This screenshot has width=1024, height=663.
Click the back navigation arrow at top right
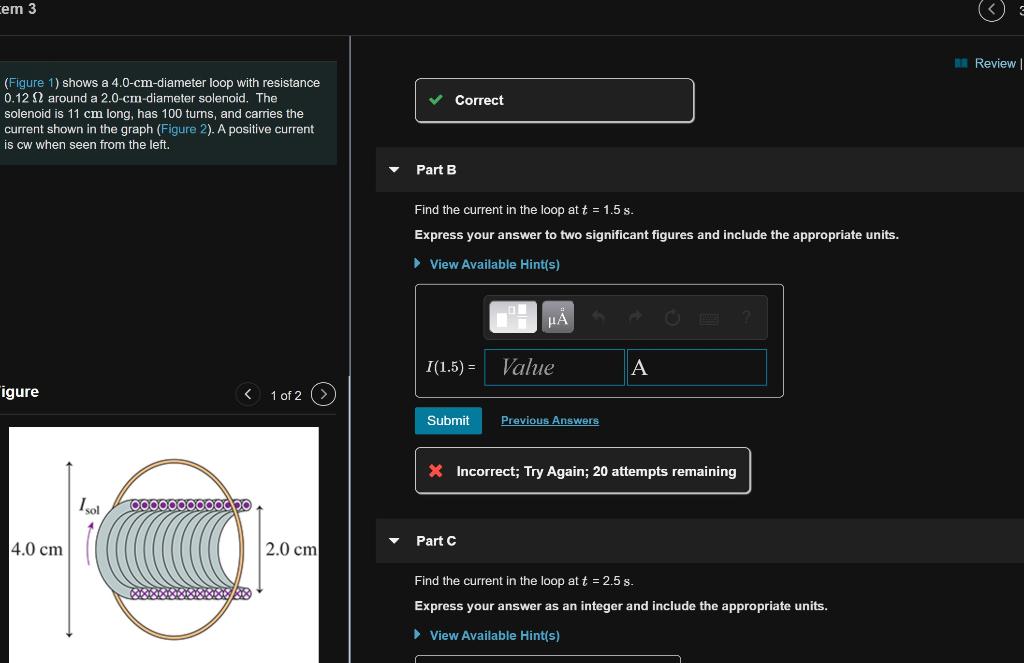[991, 11]
